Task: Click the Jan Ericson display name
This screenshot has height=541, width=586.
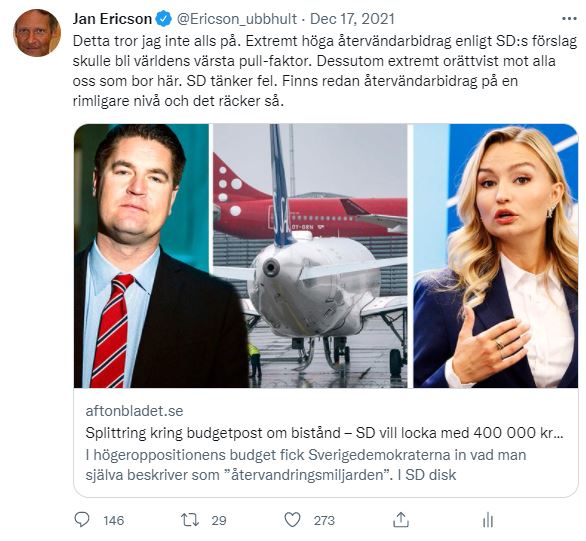Action: (112, 19)
